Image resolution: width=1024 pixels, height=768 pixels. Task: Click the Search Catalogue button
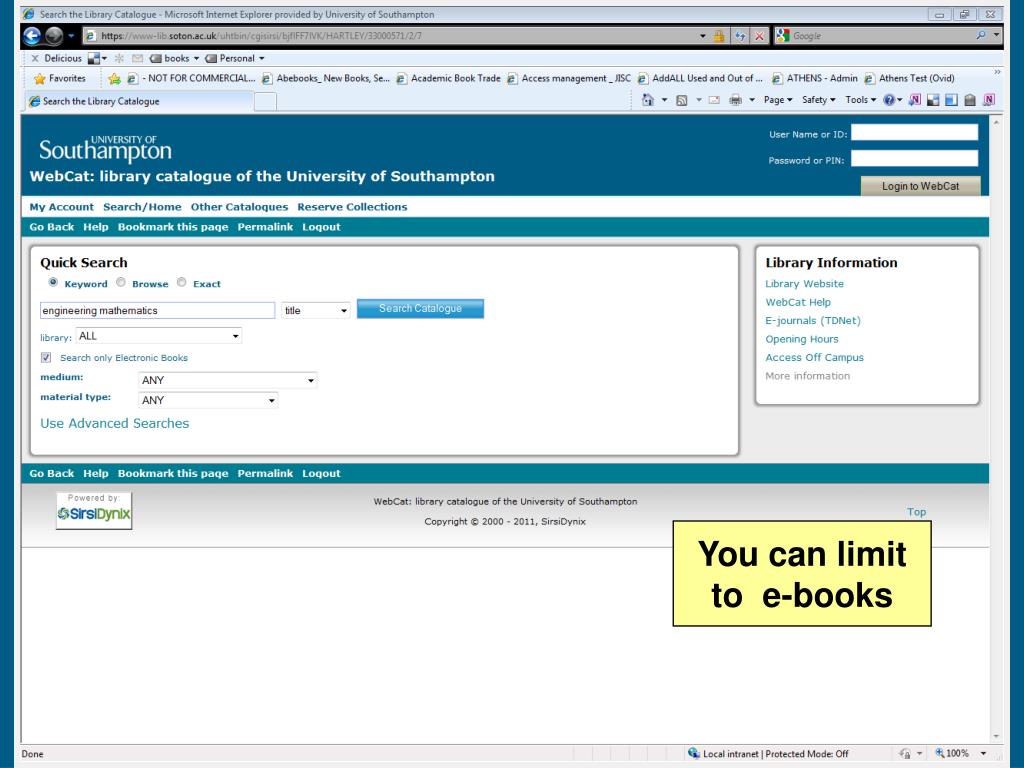click(421, 308)
